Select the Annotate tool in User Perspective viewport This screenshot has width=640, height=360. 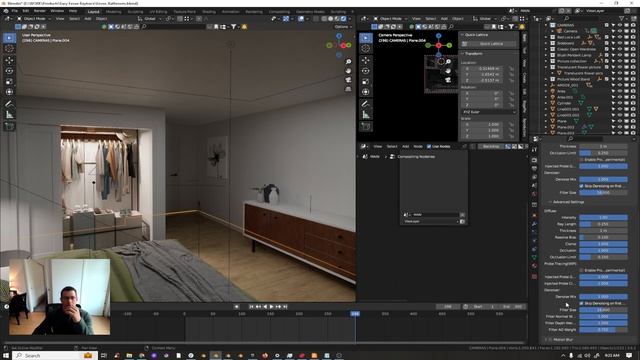tap(9, 104)
